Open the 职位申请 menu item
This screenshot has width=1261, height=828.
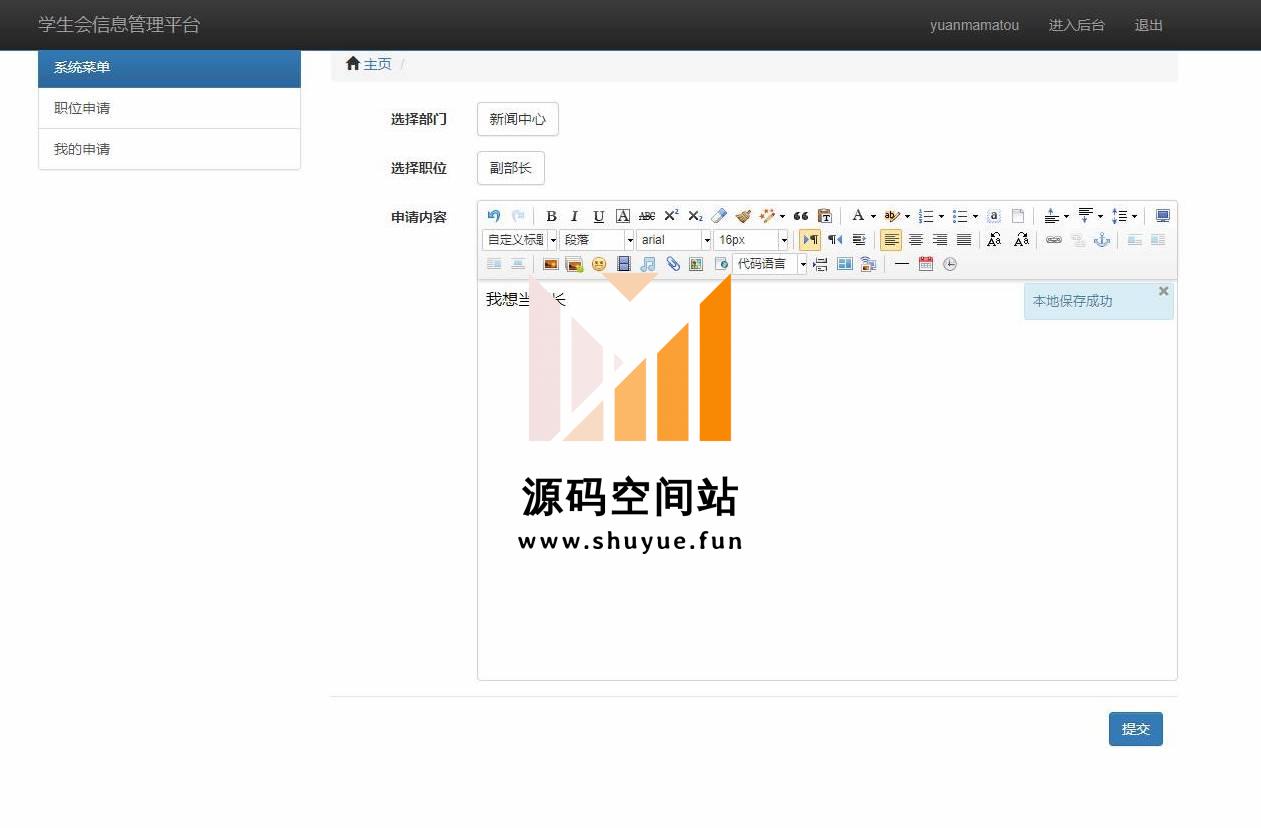[x=169, y=108]
